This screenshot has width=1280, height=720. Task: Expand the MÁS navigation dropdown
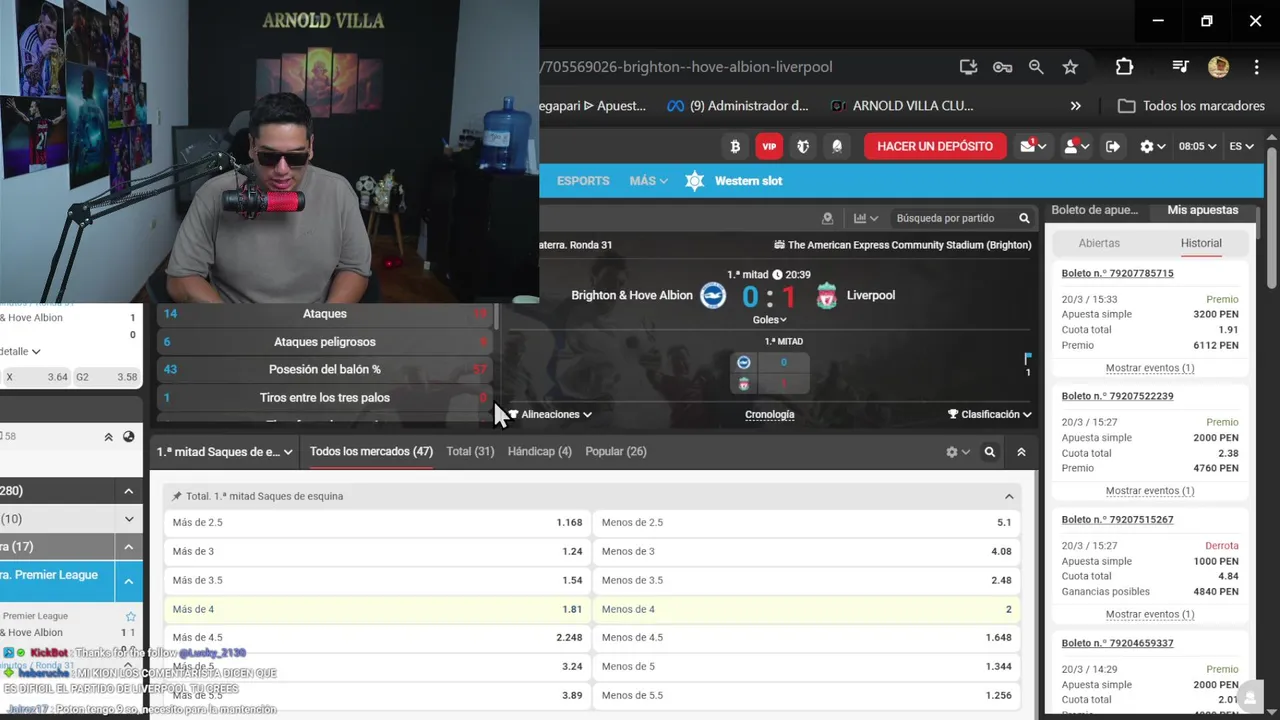pos(648,181)
